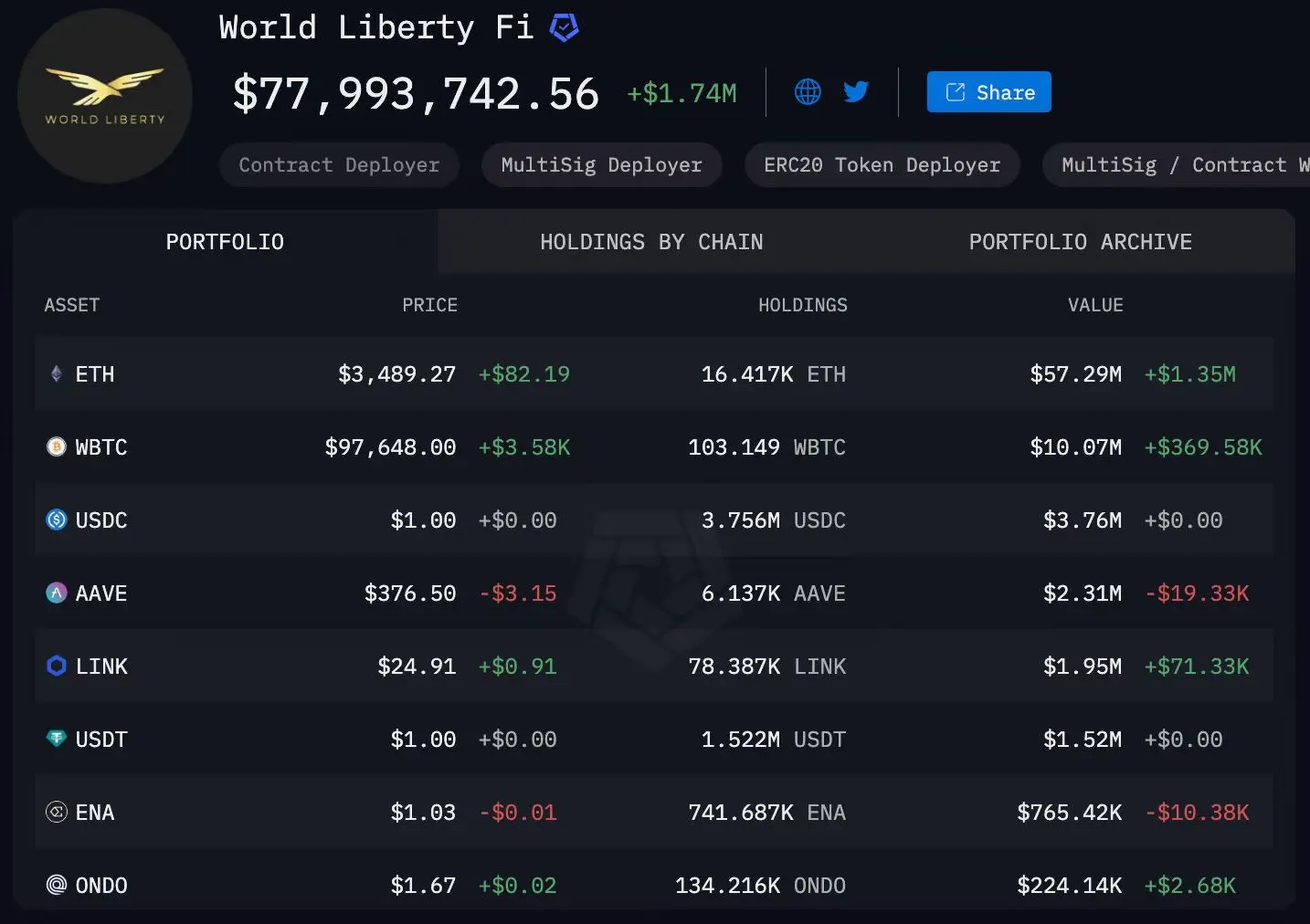
Task: Click the 78.387K LINK holdings cell
Action: pyautogui.click(x=767, y=667)
